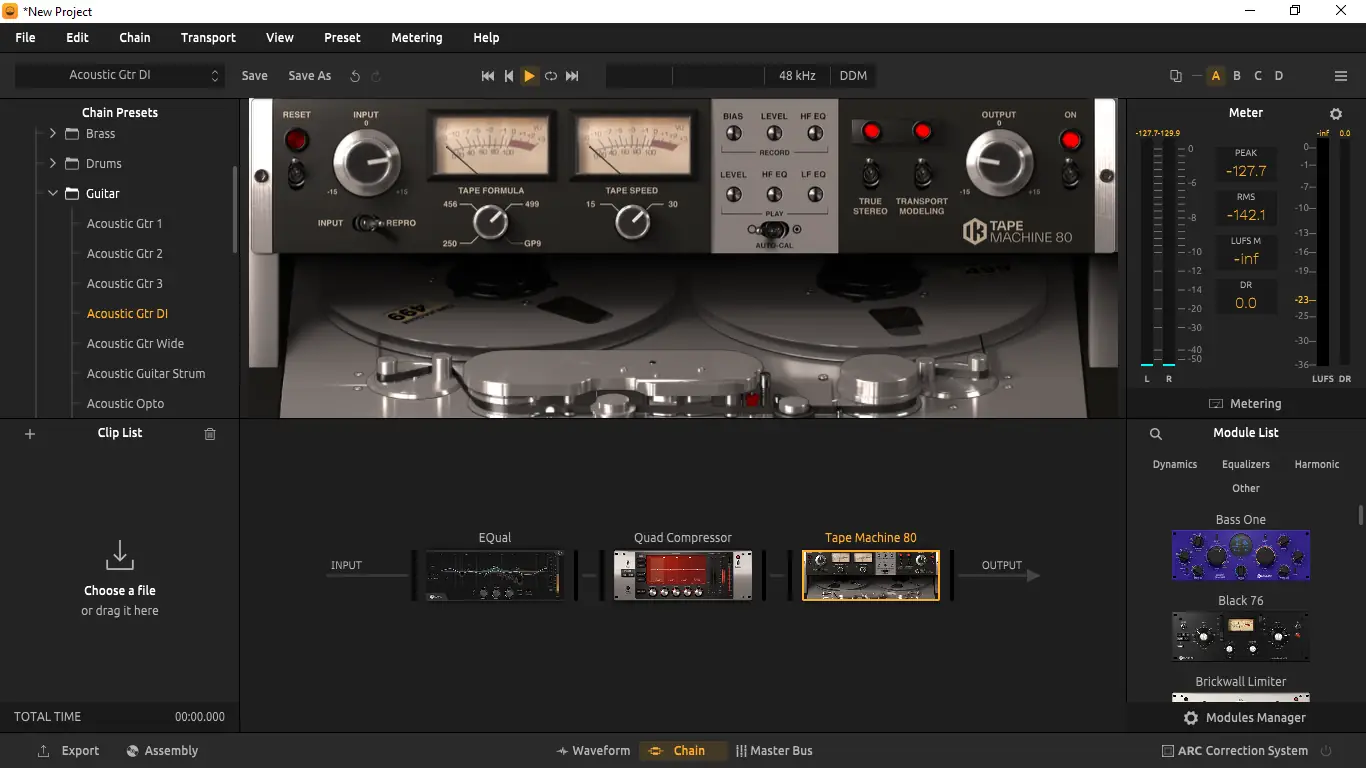This screenshot has height=768, width=1366.
Task: Toggle the AUTO-CAL switch
Action: coord(773,229)
